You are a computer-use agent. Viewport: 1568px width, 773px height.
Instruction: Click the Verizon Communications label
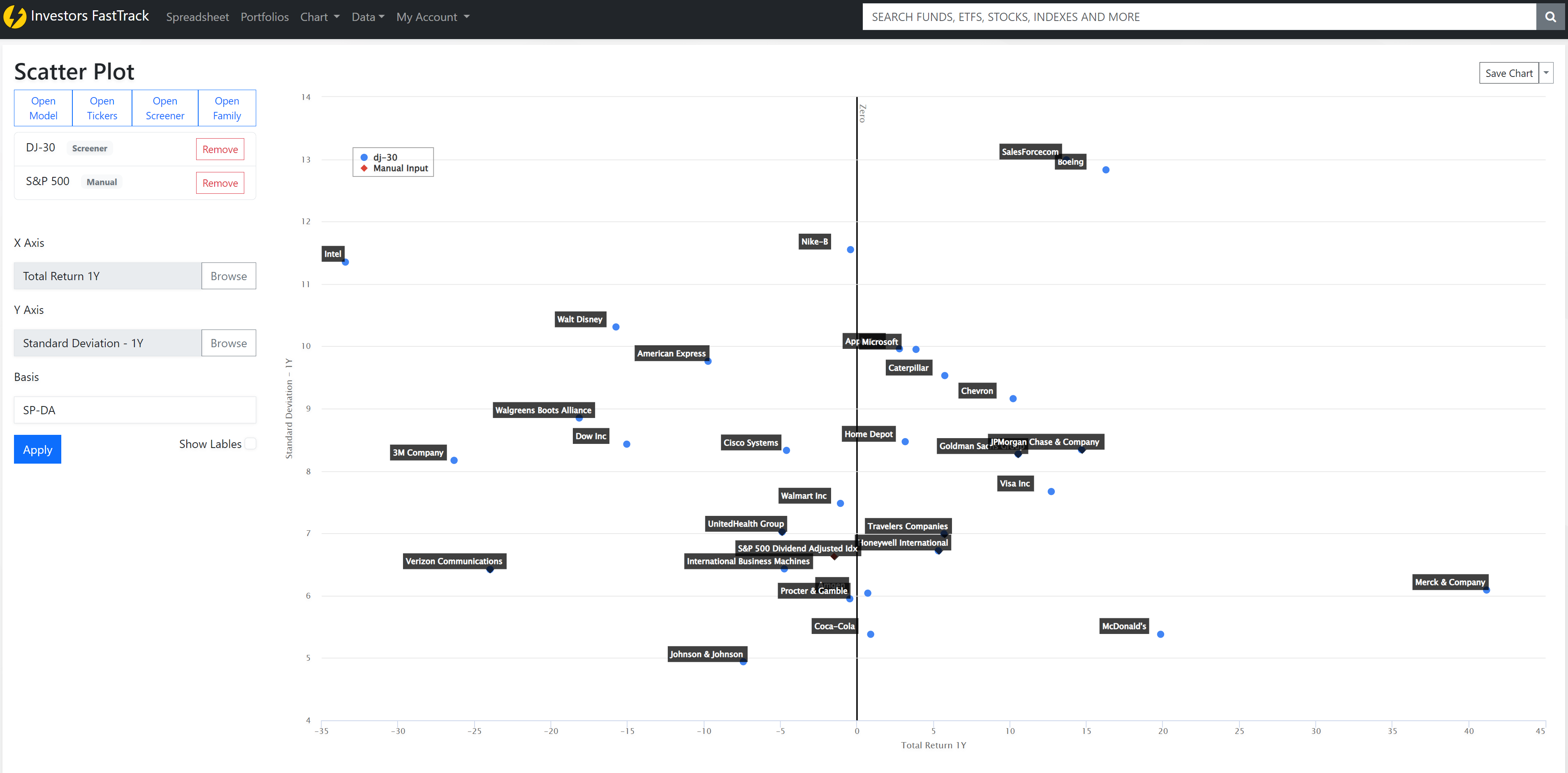454,561
